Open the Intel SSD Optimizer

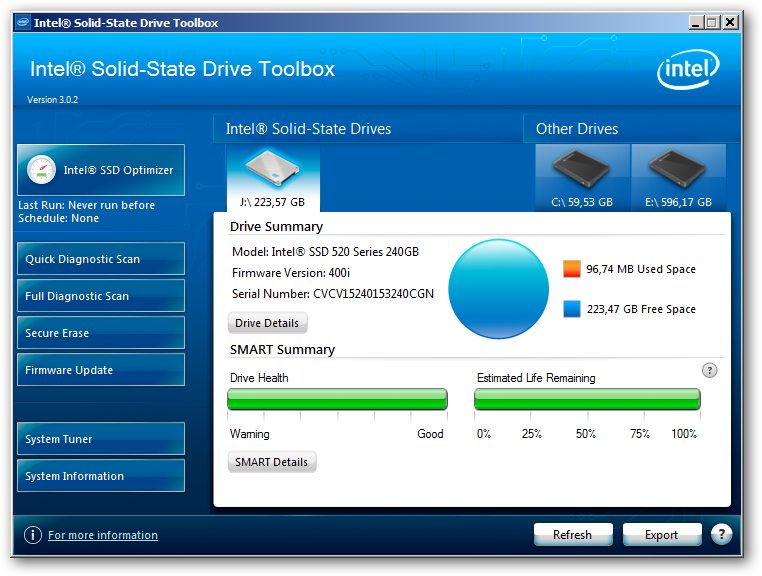pyautogui.click(x=101, y=170)
